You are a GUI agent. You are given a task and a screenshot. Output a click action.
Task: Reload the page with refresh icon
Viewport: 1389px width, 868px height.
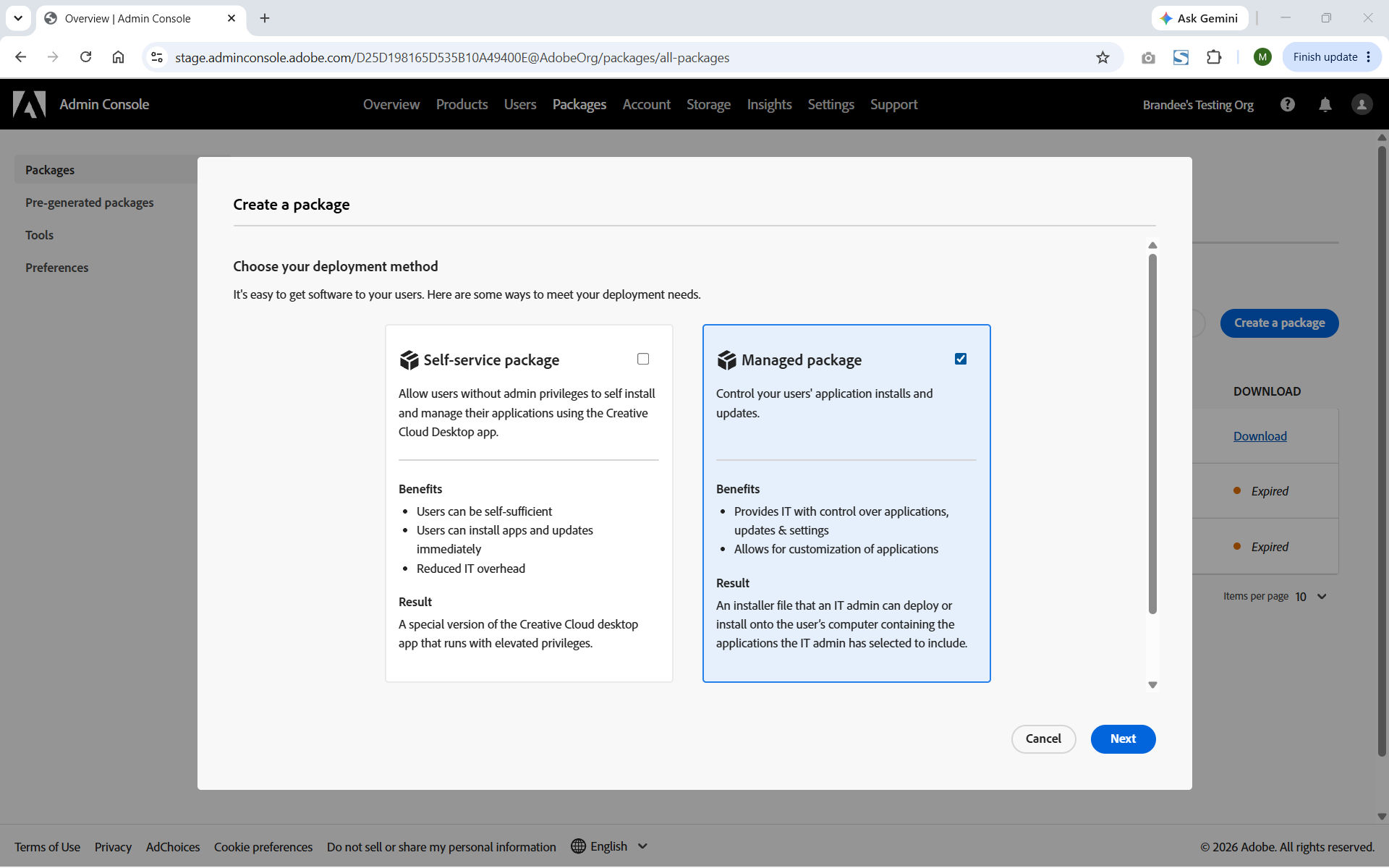tap(85, 57)
